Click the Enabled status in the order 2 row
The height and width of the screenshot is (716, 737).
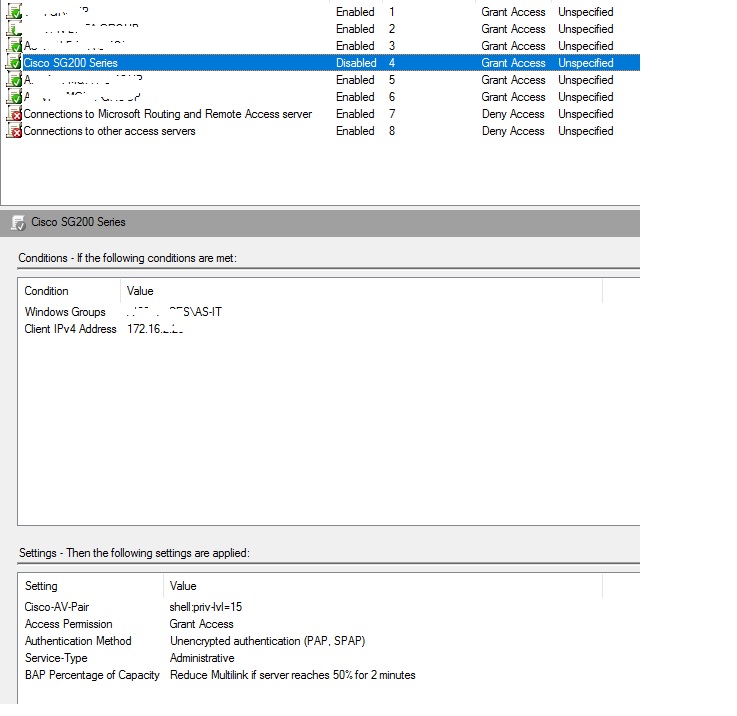click(x=355, y=29)
